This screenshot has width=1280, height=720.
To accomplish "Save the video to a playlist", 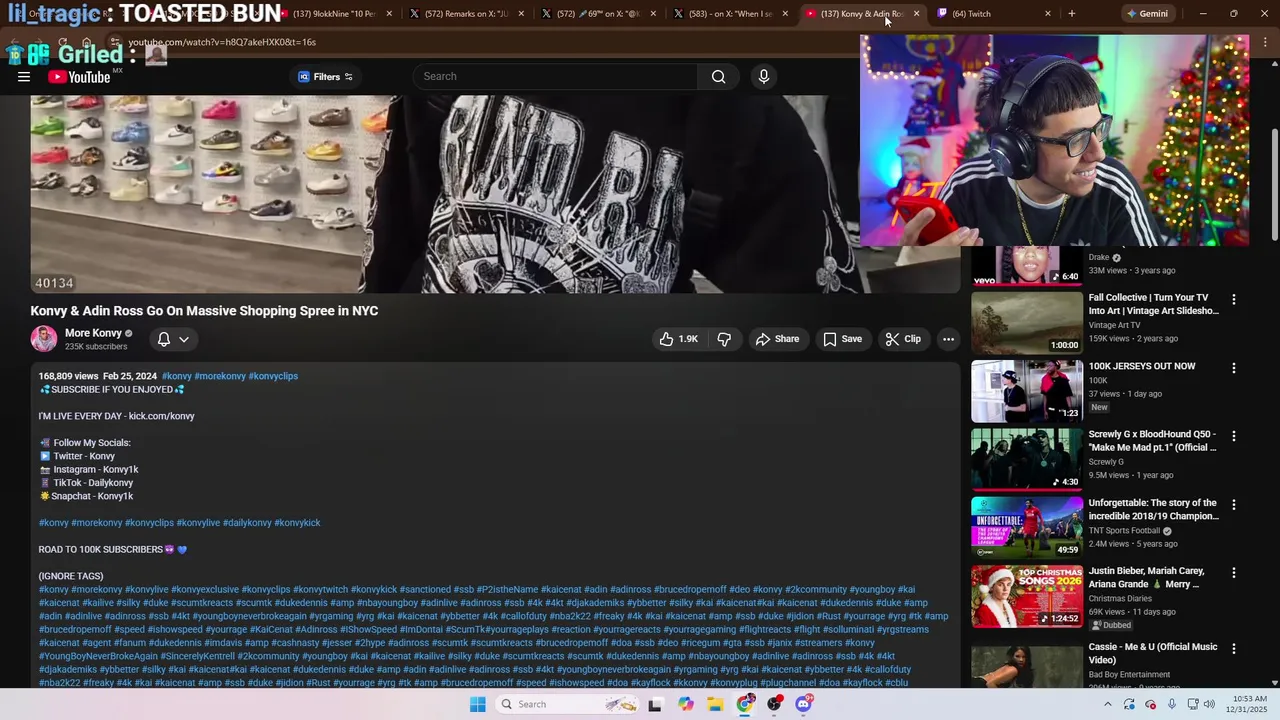I will [x=842, y=339].
